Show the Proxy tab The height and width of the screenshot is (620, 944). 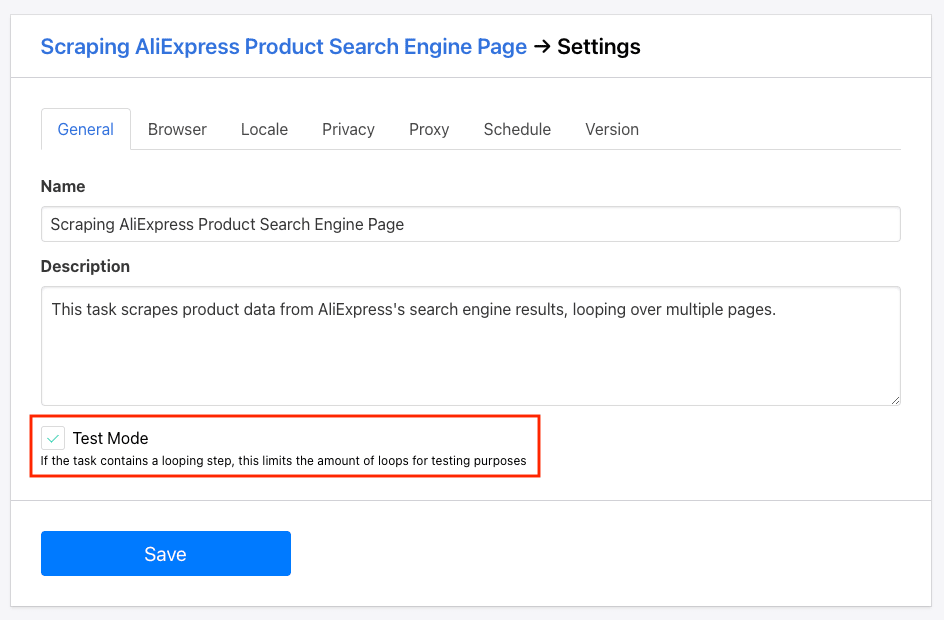click(x=429, y=129)
